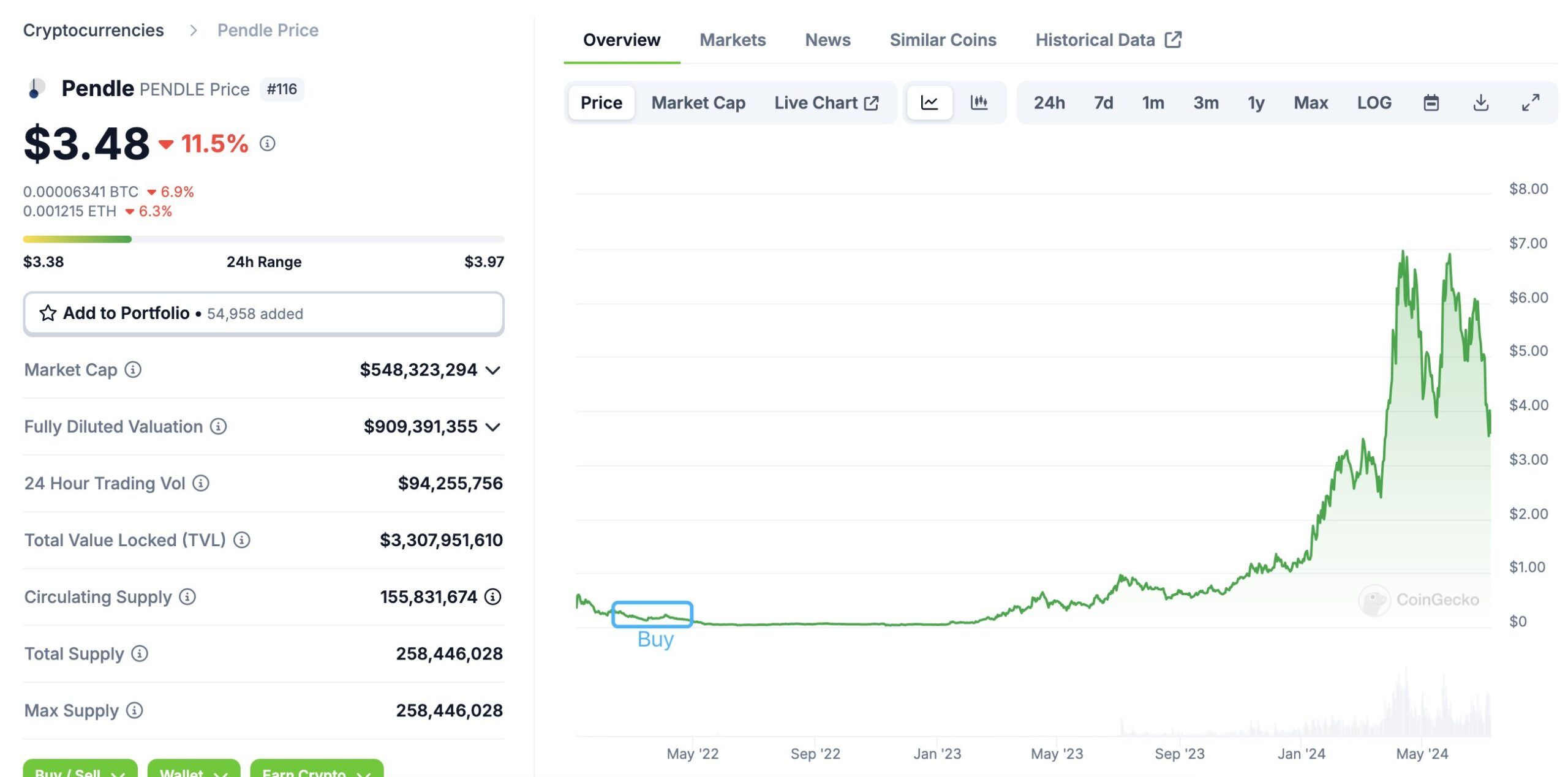Open the Similar Coins tab
The image size is (1568, 777).
[x=943, y=40]
